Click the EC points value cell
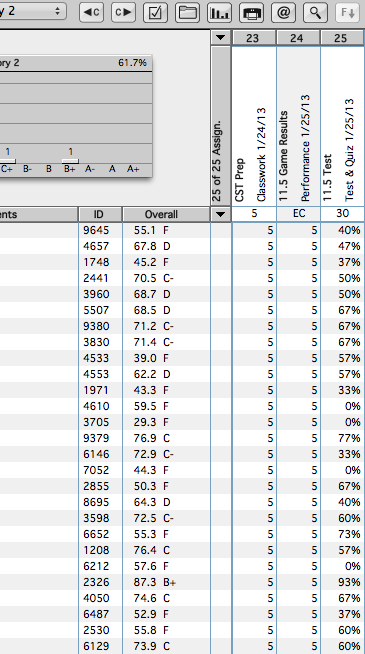 point(298,214)
